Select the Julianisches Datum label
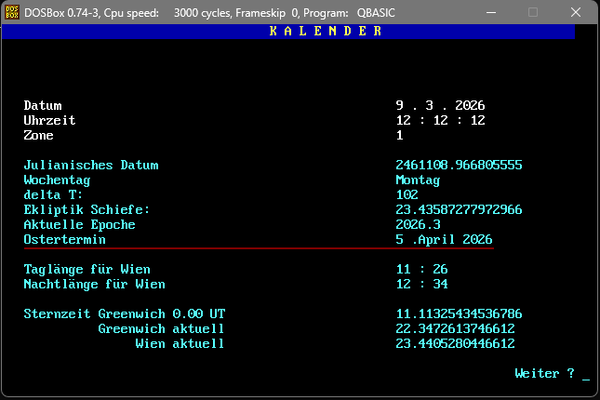600x400 pixels. pos(91,165)
